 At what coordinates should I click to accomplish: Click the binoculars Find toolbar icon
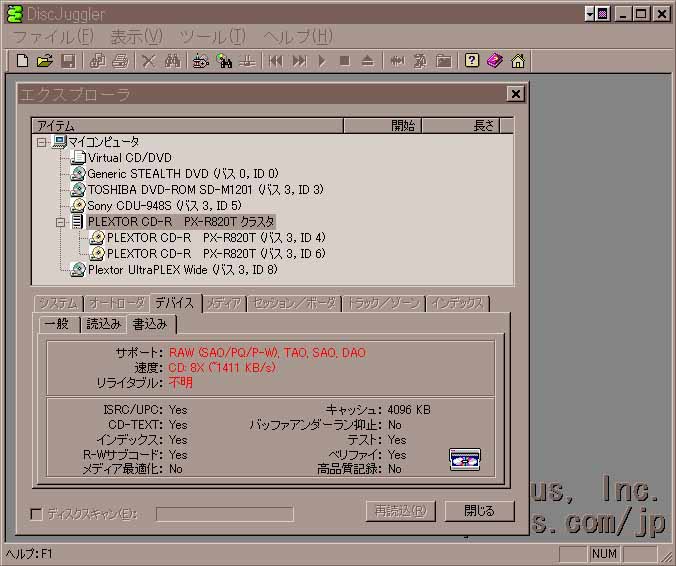point(172,61)
